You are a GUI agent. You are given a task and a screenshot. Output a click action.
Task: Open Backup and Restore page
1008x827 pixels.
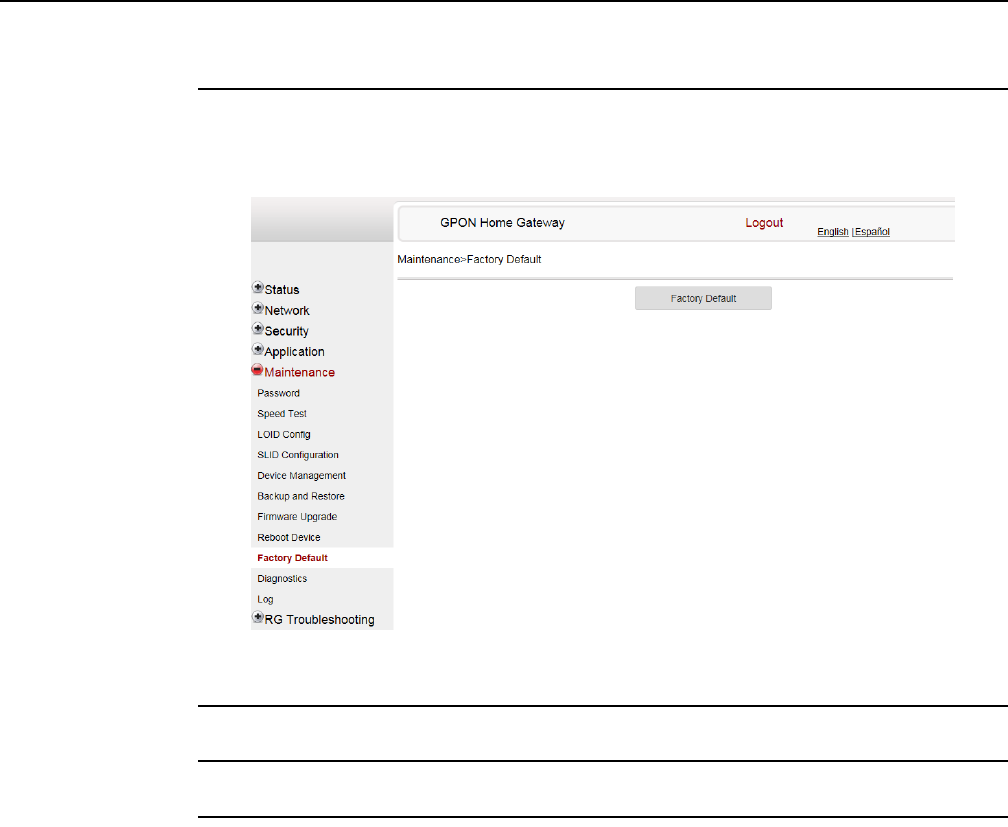tap(301, 496)
